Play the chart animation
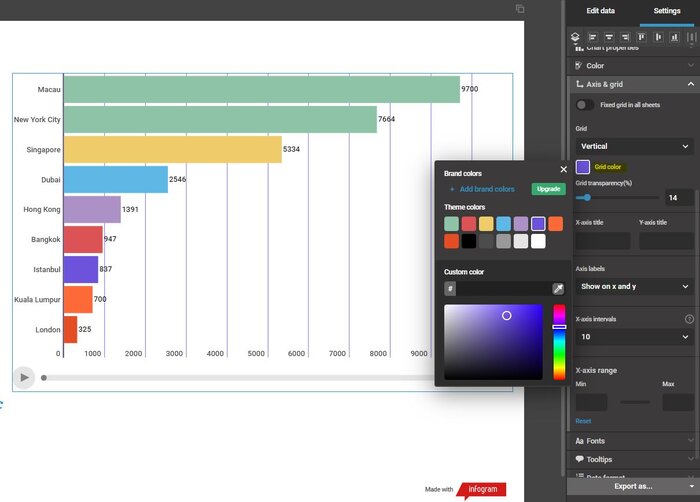Image resolution: width=700 pixels, height=502 pixels. pyautogui.click(x=24, y=377)
